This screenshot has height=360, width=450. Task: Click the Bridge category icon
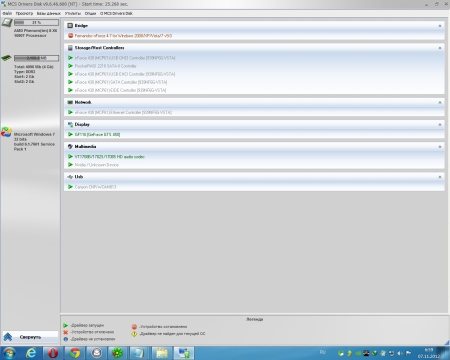pyautogui.click(x=70, y=25)
